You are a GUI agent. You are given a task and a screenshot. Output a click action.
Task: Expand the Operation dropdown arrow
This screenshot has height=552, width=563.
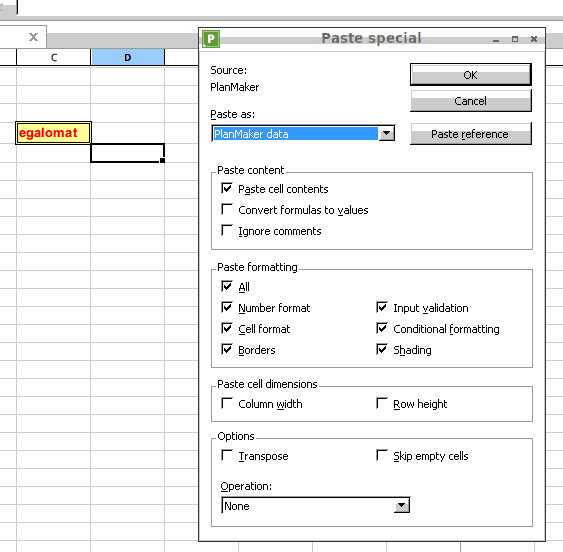point(402,506)
